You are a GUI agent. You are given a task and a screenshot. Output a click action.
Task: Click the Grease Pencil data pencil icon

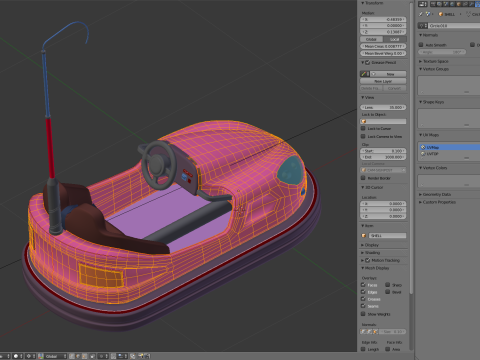click(364, 74)
